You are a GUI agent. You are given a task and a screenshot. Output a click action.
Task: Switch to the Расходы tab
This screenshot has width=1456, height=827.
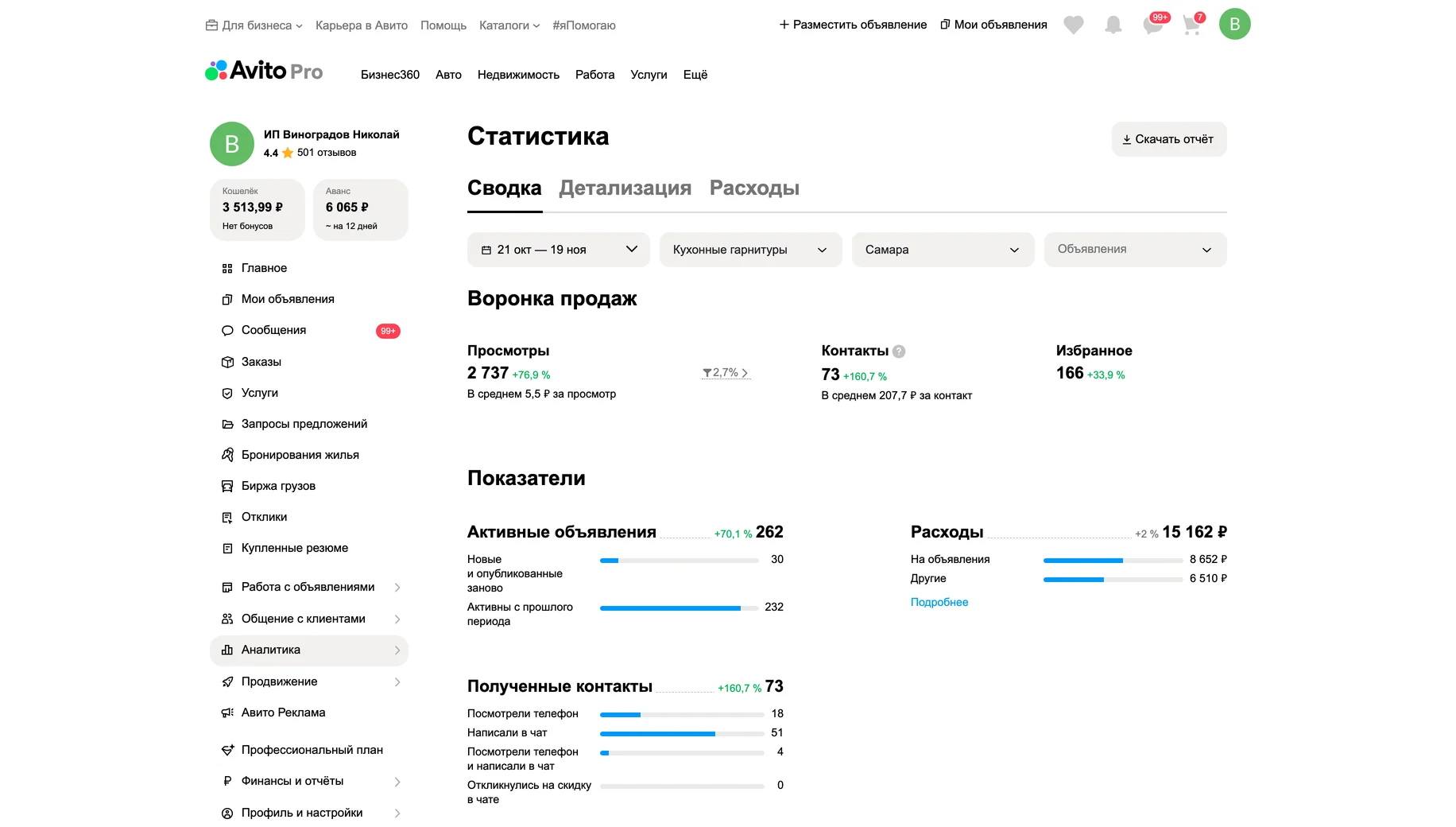click(x=754, y=188)
